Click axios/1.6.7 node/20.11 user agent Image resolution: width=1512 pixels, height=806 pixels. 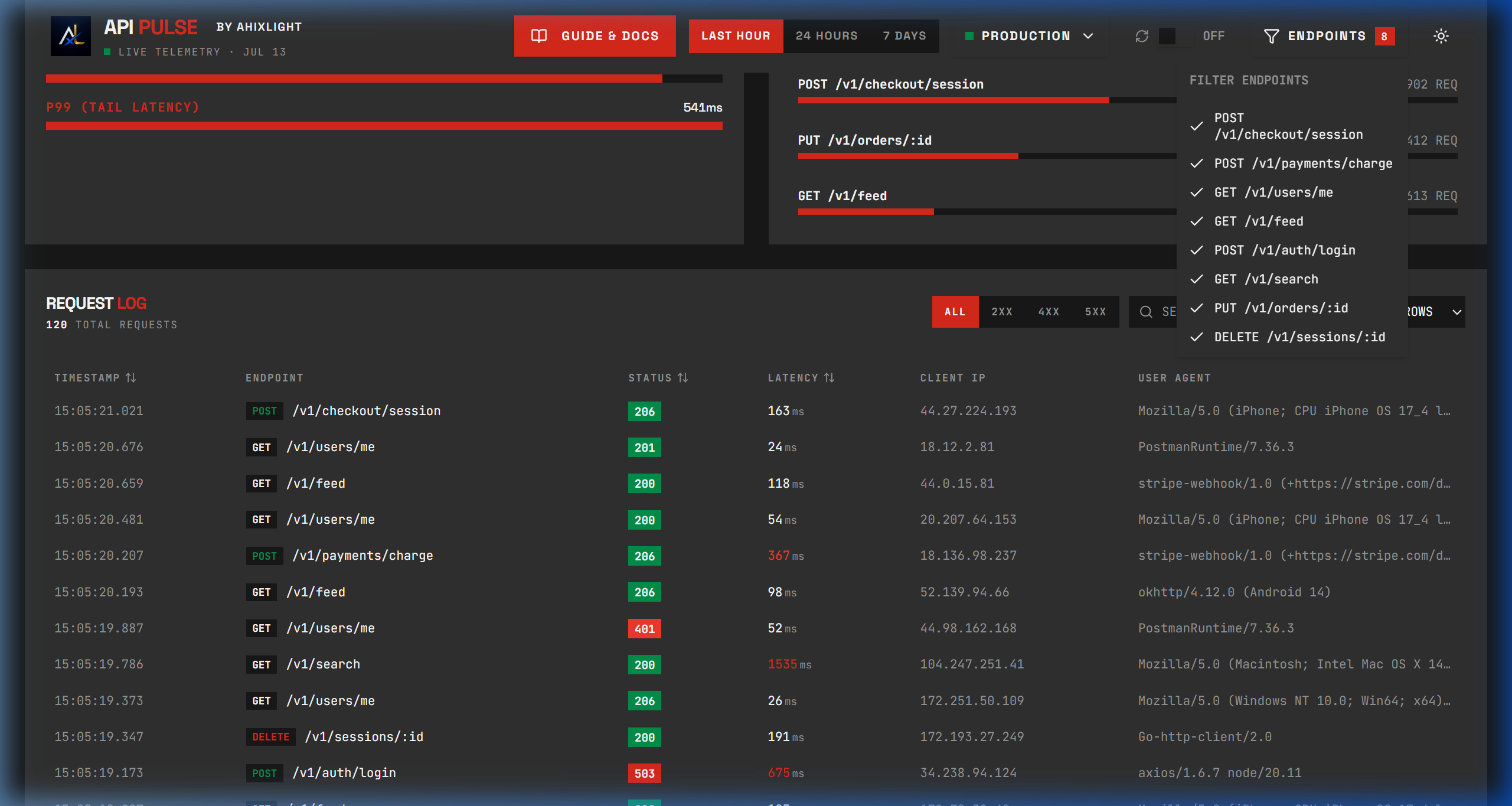coord(1220,773)
